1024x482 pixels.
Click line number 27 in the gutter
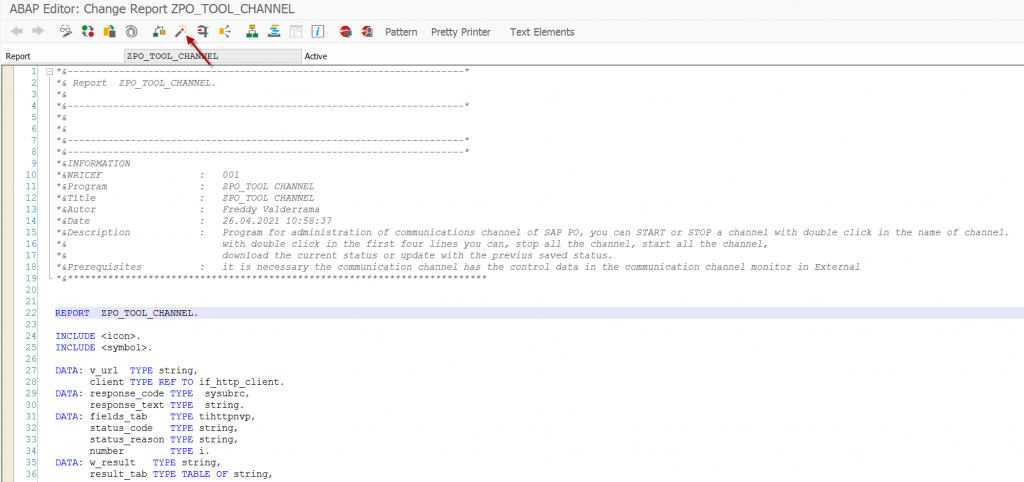point(32,370)
